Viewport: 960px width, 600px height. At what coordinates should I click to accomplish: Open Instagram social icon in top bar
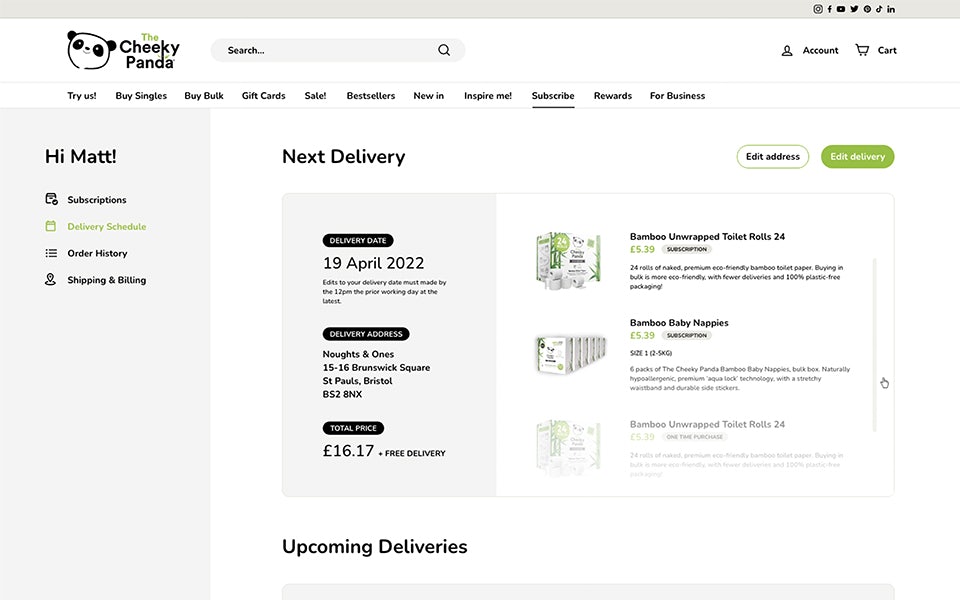pyautogui.click(x=817, y=9)
